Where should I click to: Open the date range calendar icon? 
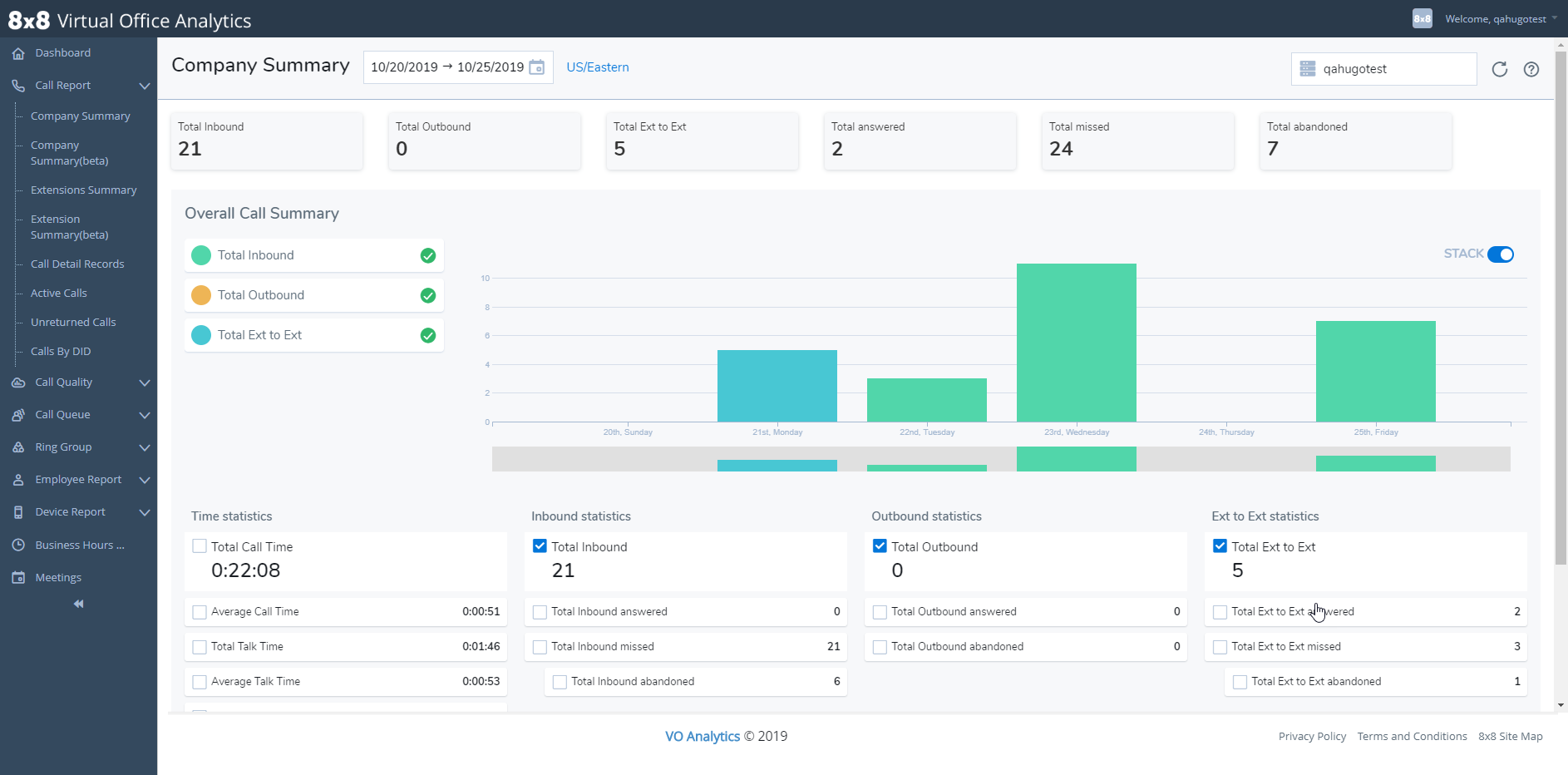[x=536, y=67]
